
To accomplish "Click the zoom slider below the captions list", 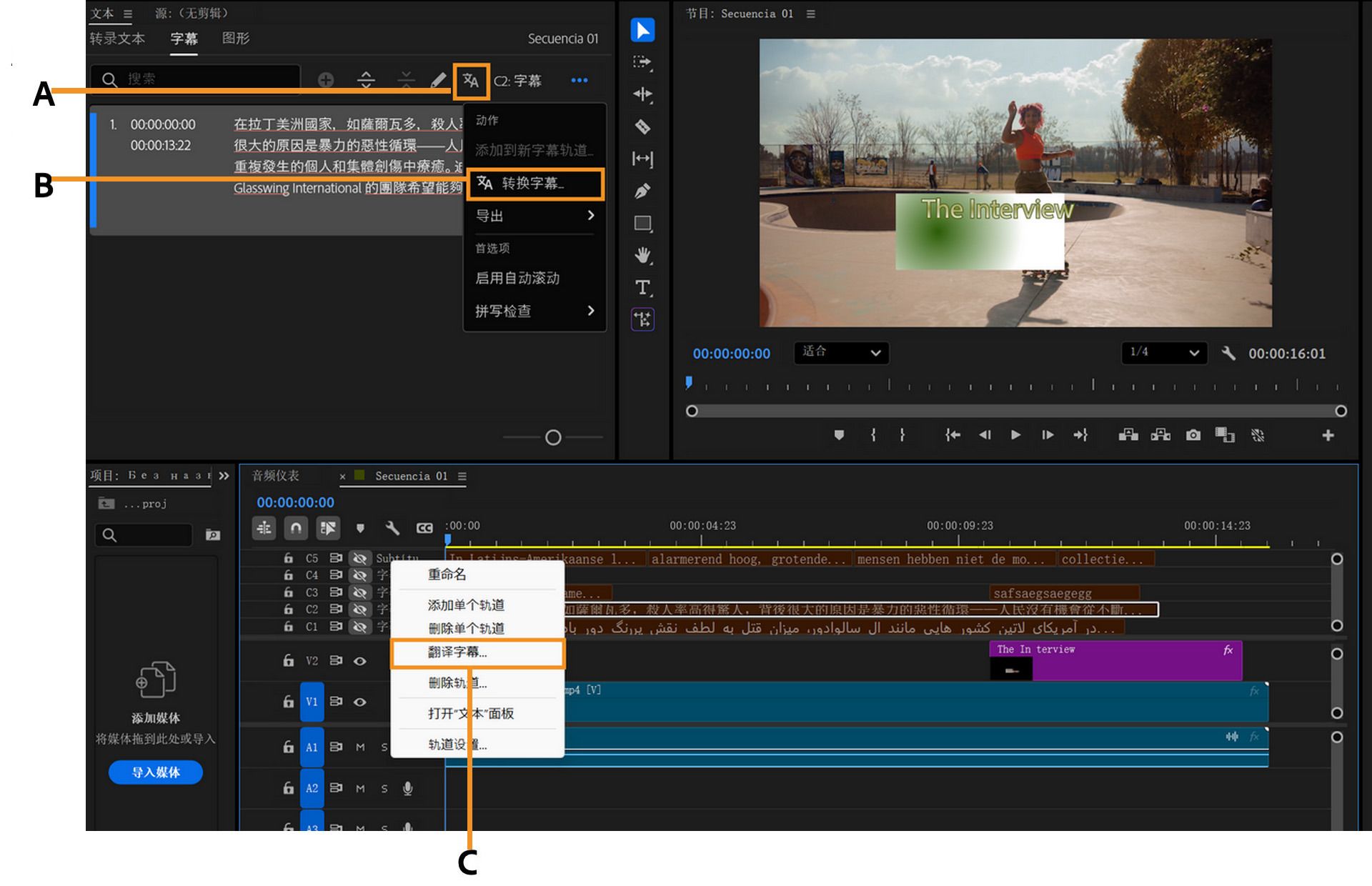I will coord(554,437).
